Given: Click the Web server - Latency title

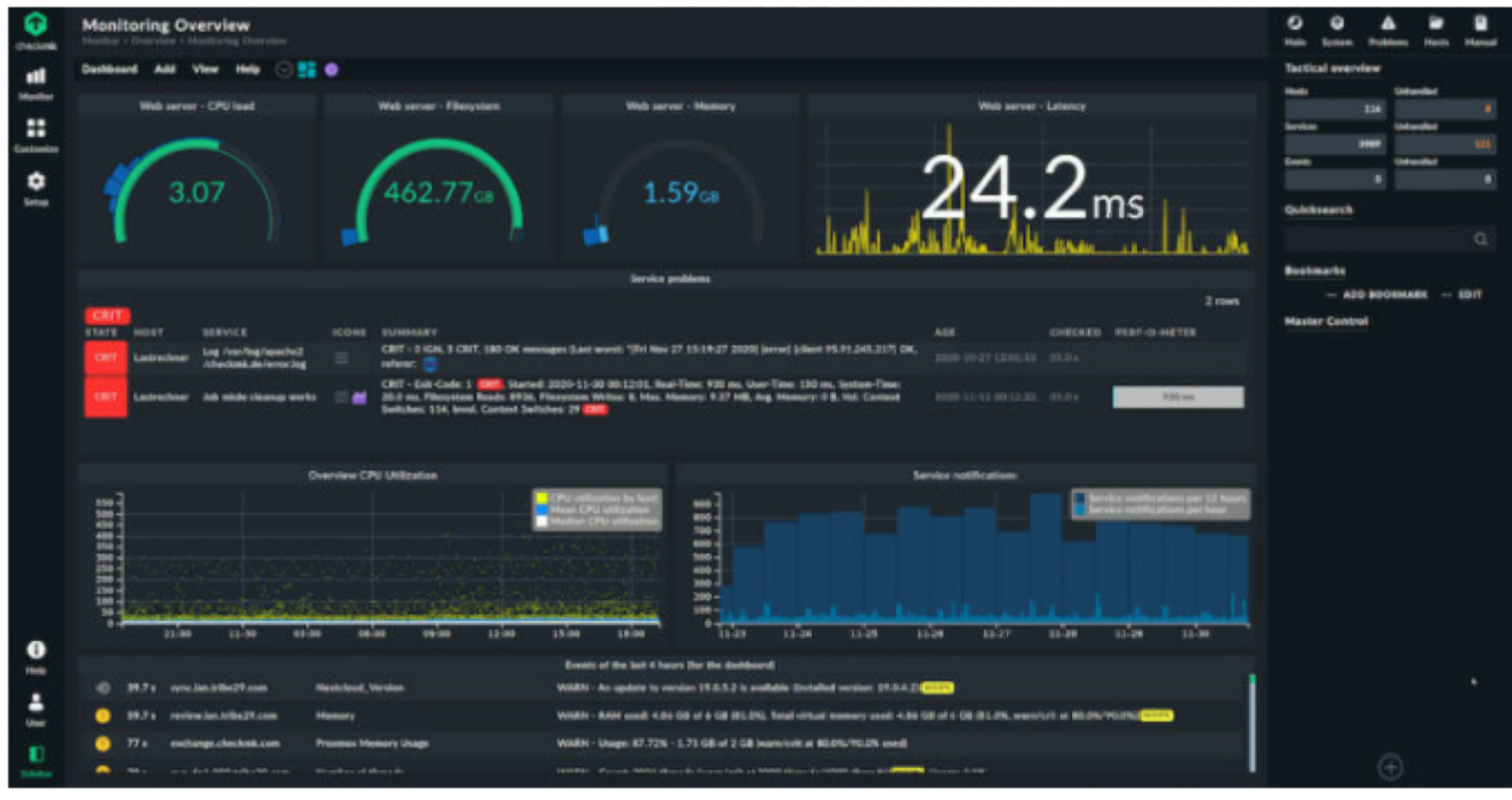Looking at the screenshot, I should click(x=1032, y=106).
